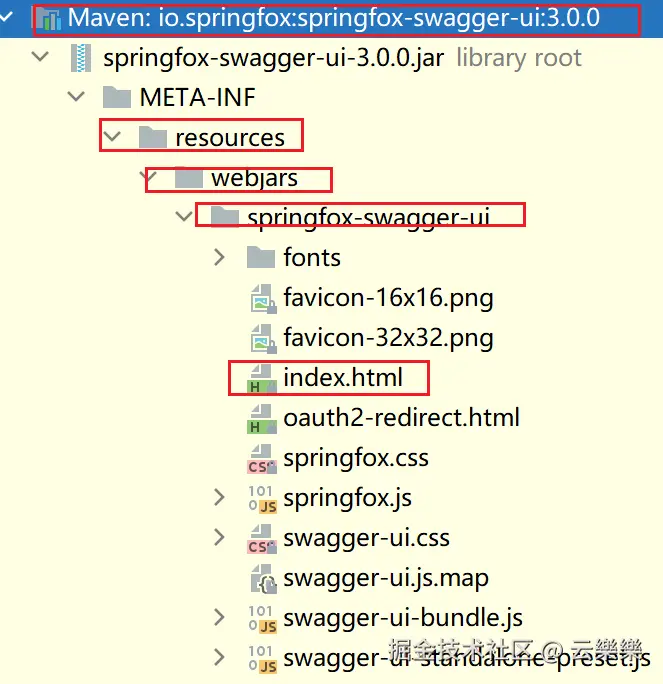Screen dimensions: 663x684
Task: Select the springfox.css file
Action: point(356,459)
